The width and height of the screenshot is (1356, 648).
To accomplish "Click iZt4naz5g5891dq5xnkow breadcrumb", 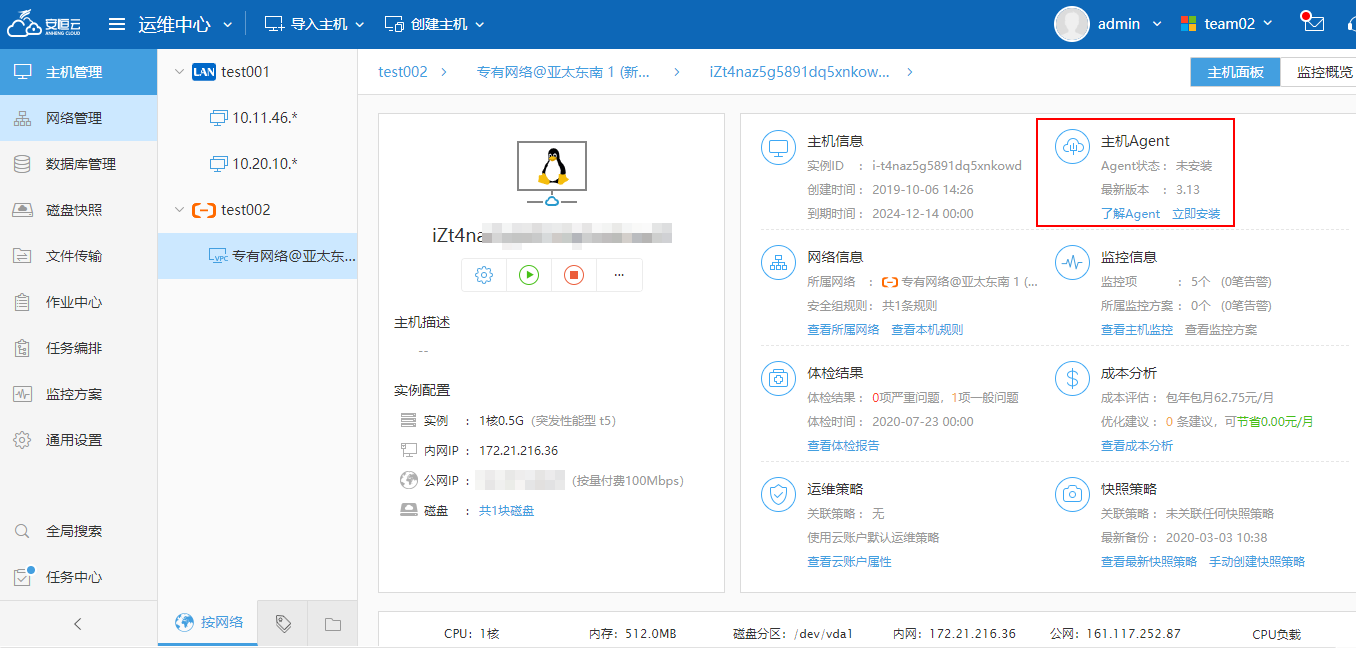I will click(x=799, y=72).
